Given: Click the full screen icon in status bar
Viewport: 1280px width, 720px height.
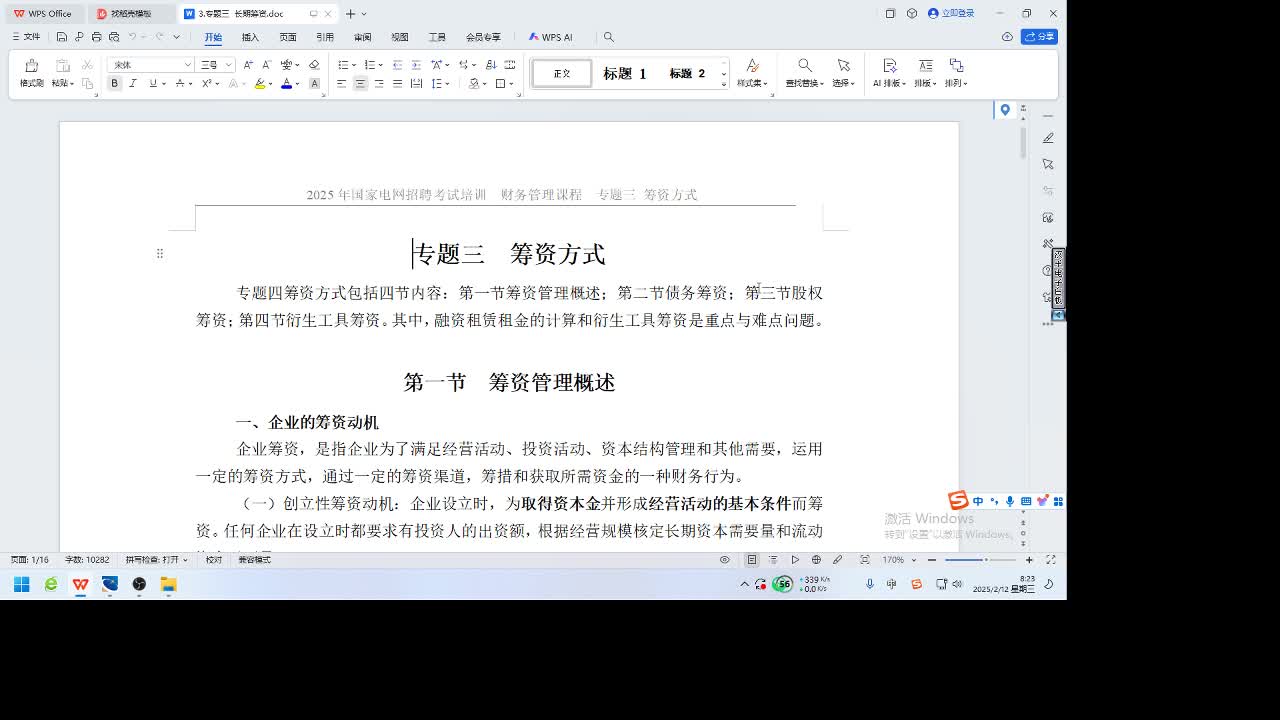Looking at the screenshot, I should (x=1050, y=560).
